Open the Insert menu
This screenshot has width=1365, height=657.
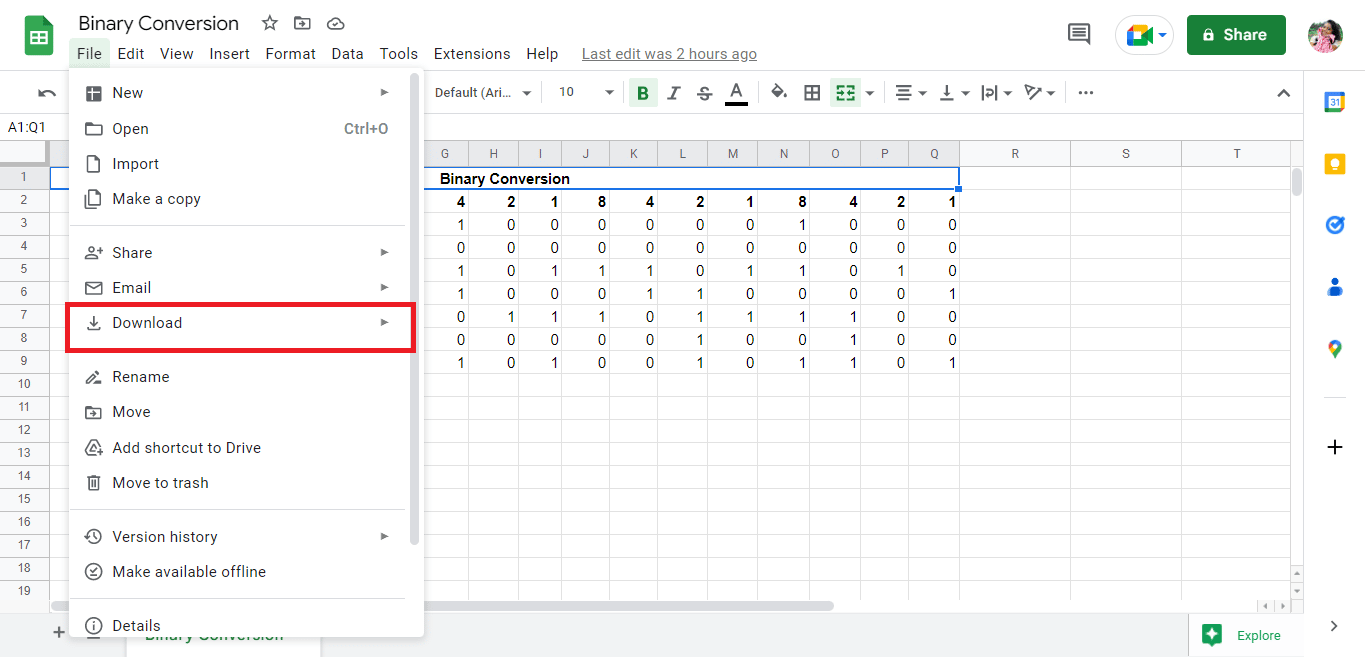[x=229, y=54]
